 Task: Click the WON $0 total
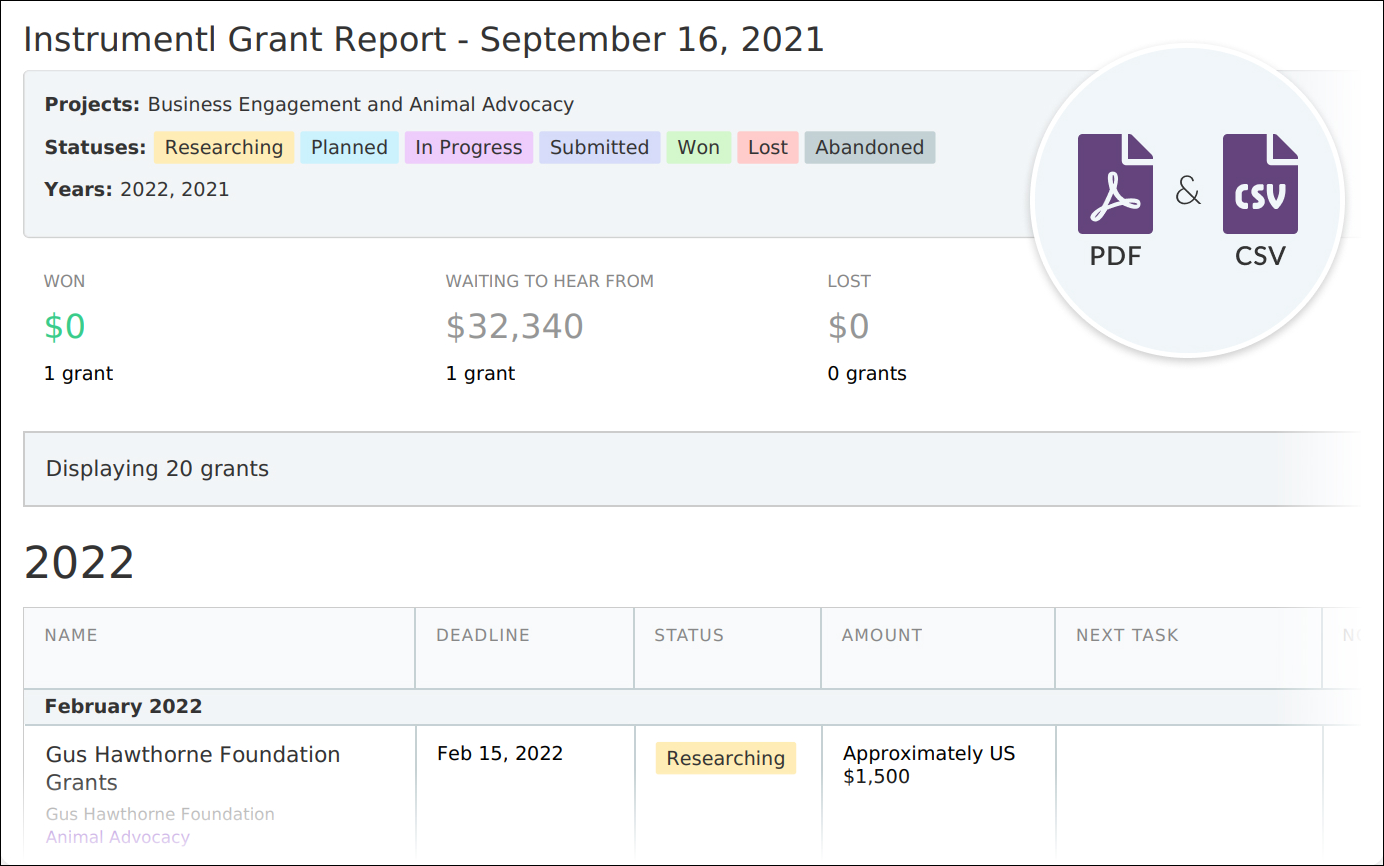[65, 327]
